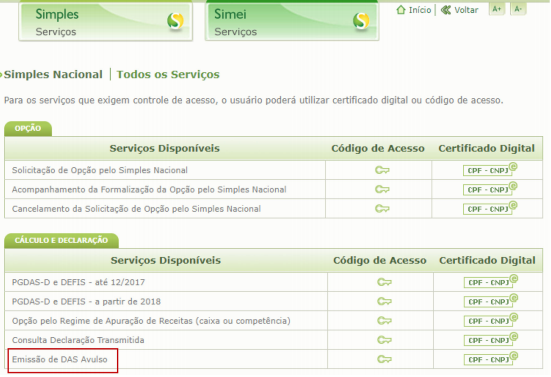Open Consulta Declaração Transmitida link
The width and height of the screenshot is (551, 377).
tap(78, 340)
